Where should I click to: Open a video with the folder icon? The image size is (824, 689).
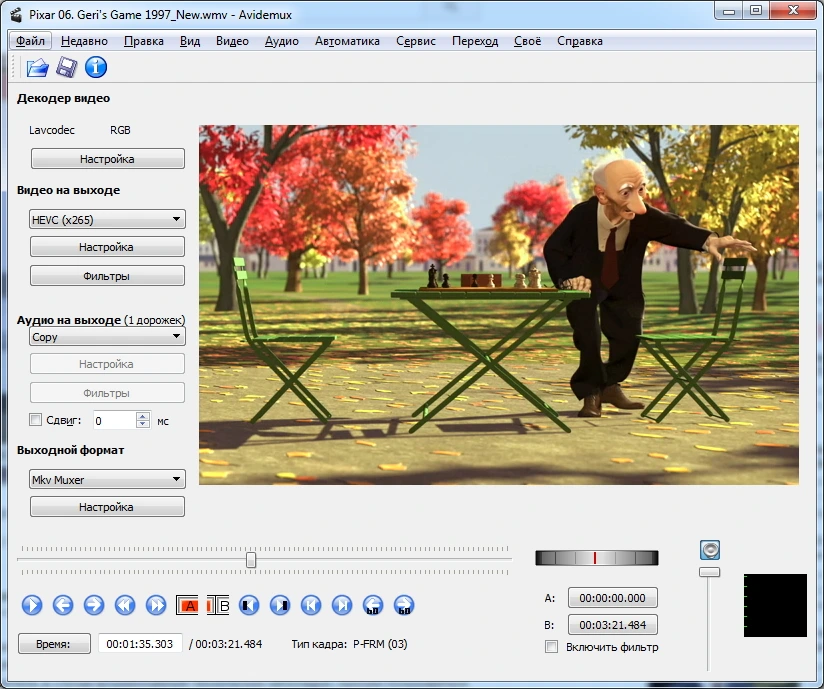click(37, 67)
